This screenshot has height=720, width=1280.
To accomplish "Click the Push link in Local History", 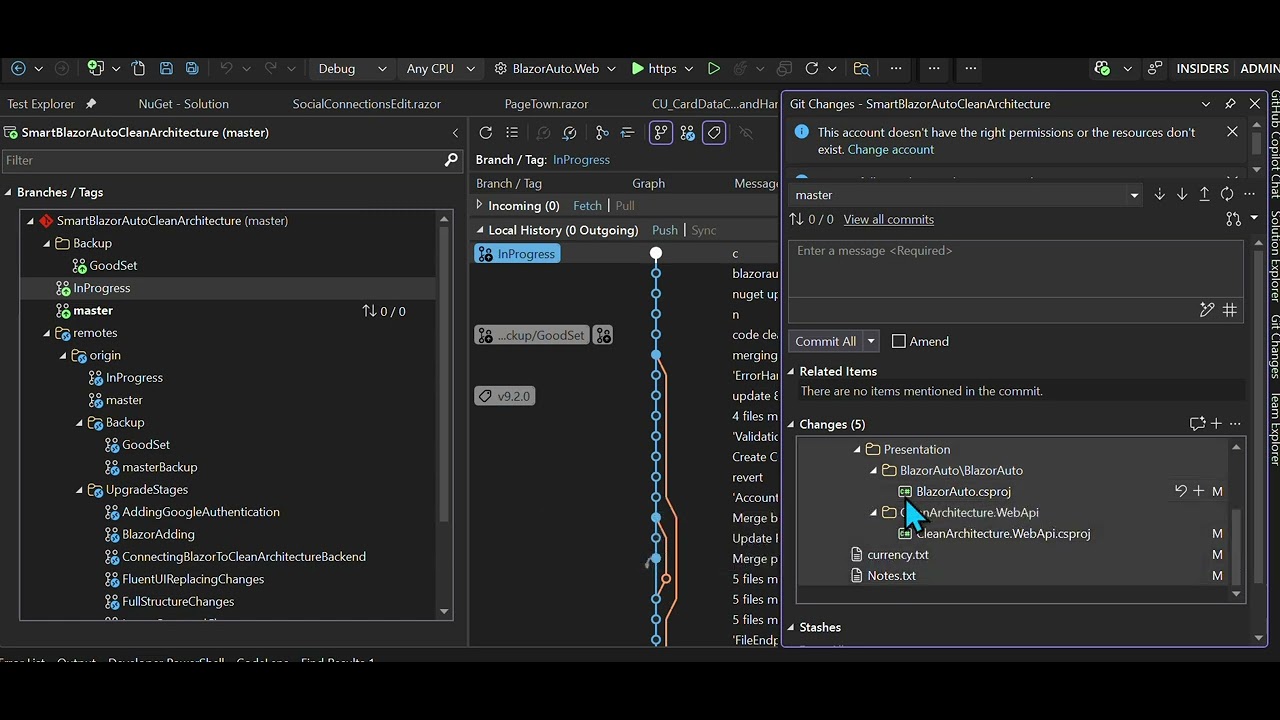I will coord(665,230).
